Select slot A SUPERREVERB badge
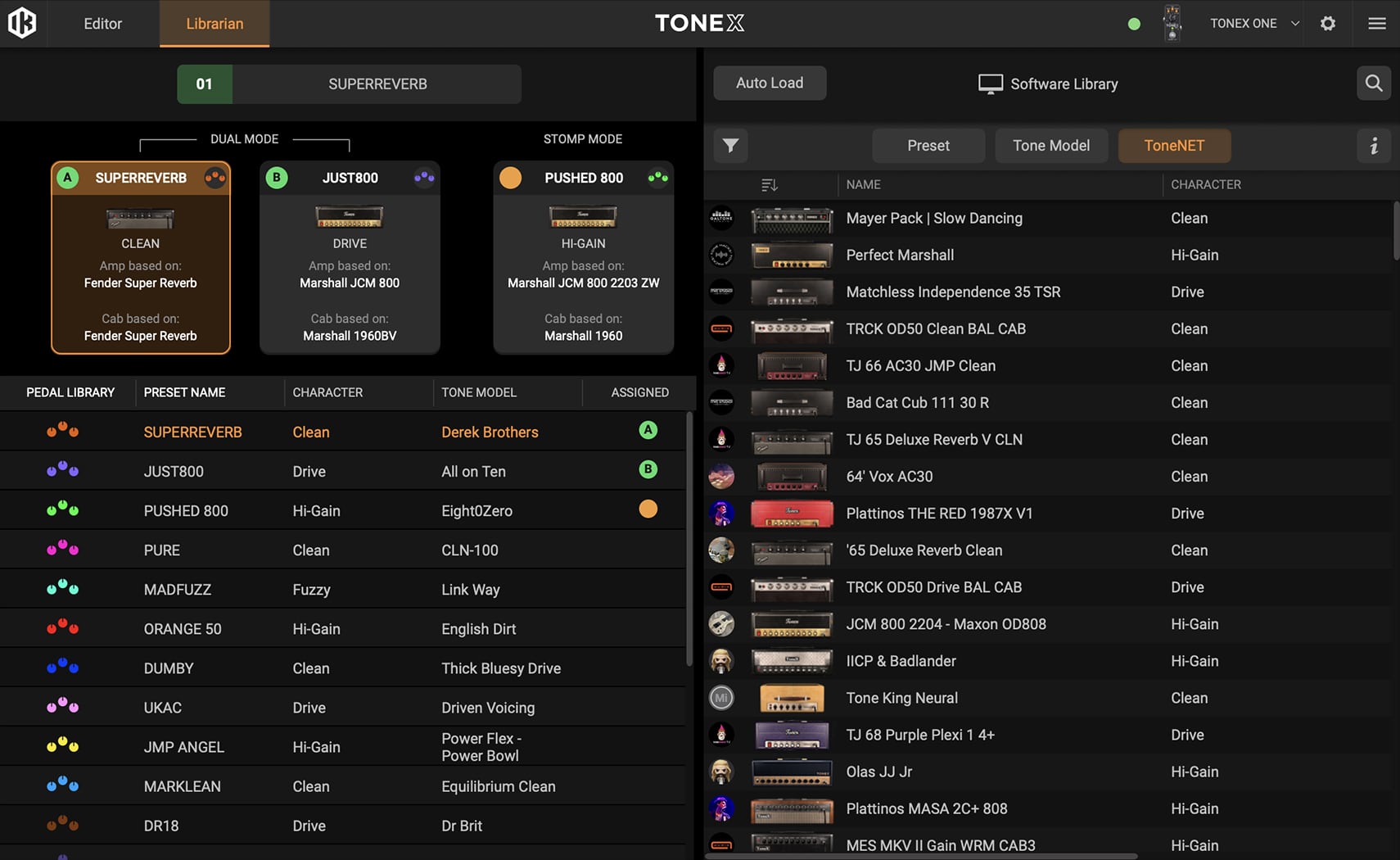Viewport: 1400px width, 860px height. click(68, 178)
